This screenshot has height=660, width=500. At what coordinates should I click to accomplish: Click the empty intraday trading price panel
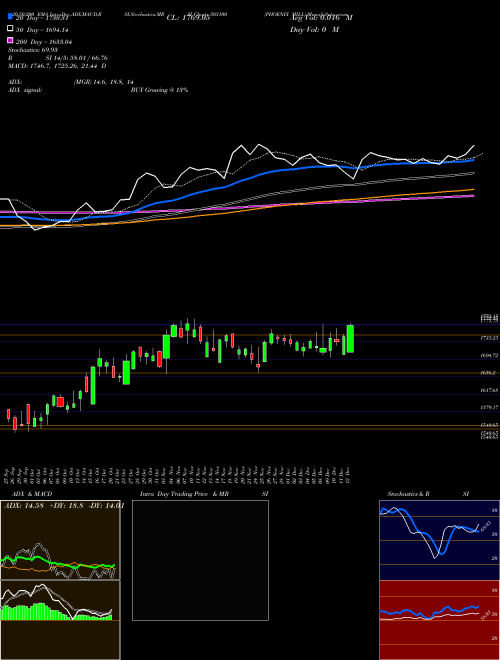click(x=200, y=560)
